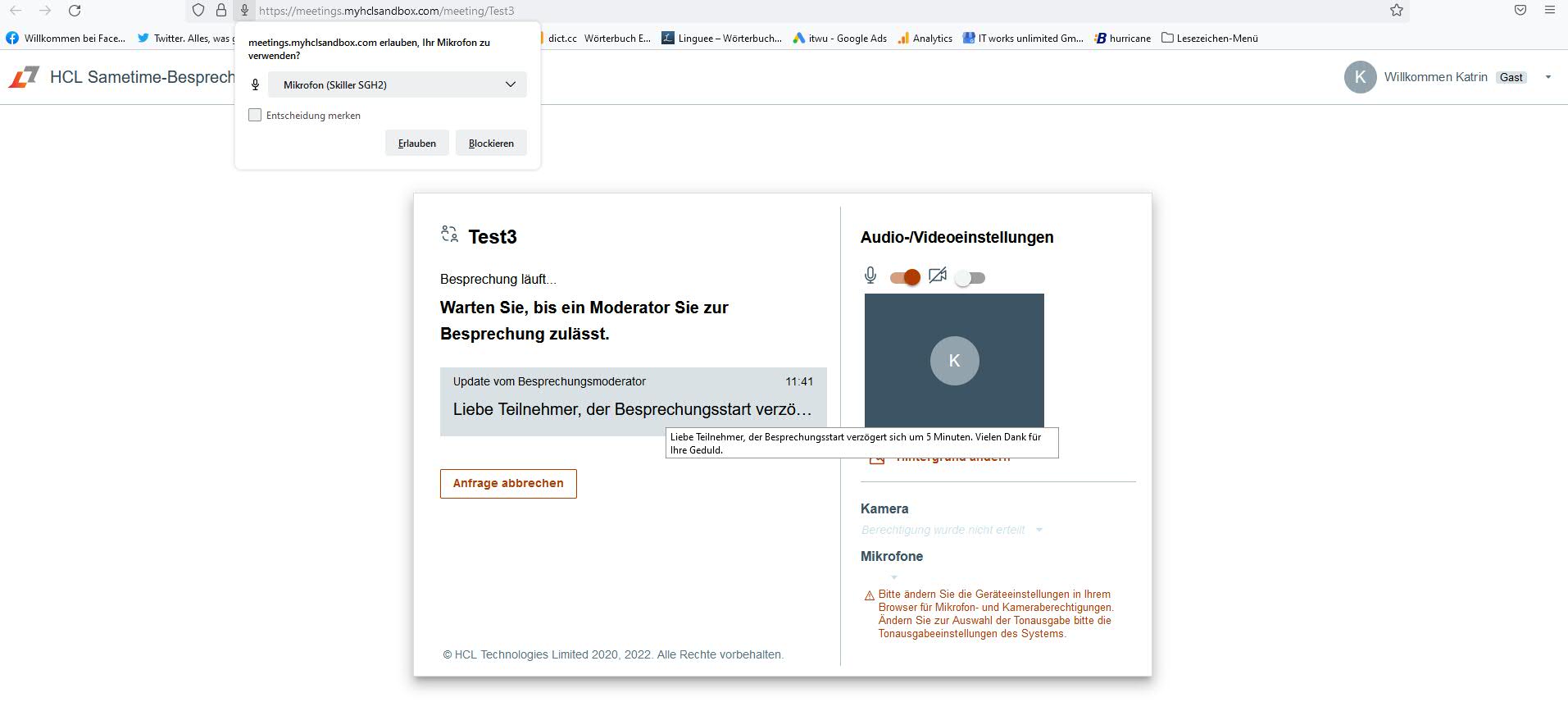1568x711 pixels.
Task: Click the video preview thumbnail
Action: click(x=954, y=360)
